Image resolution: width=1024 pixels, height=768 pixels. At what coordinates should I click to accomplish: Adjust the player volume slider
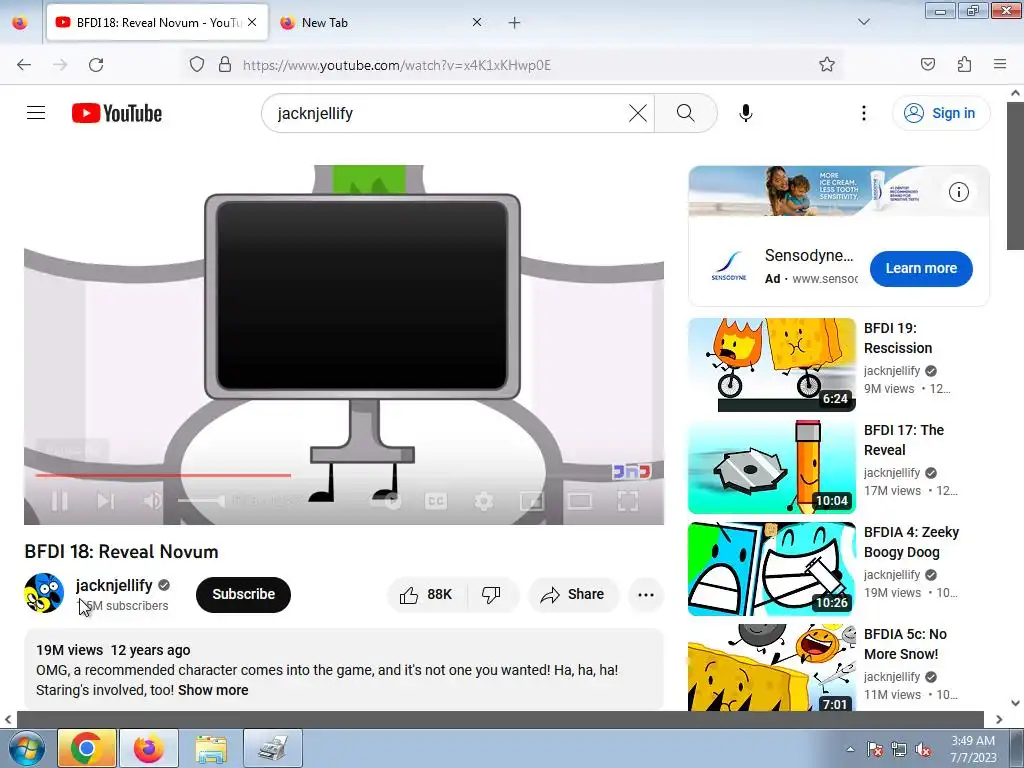click(x=200, y=501)
